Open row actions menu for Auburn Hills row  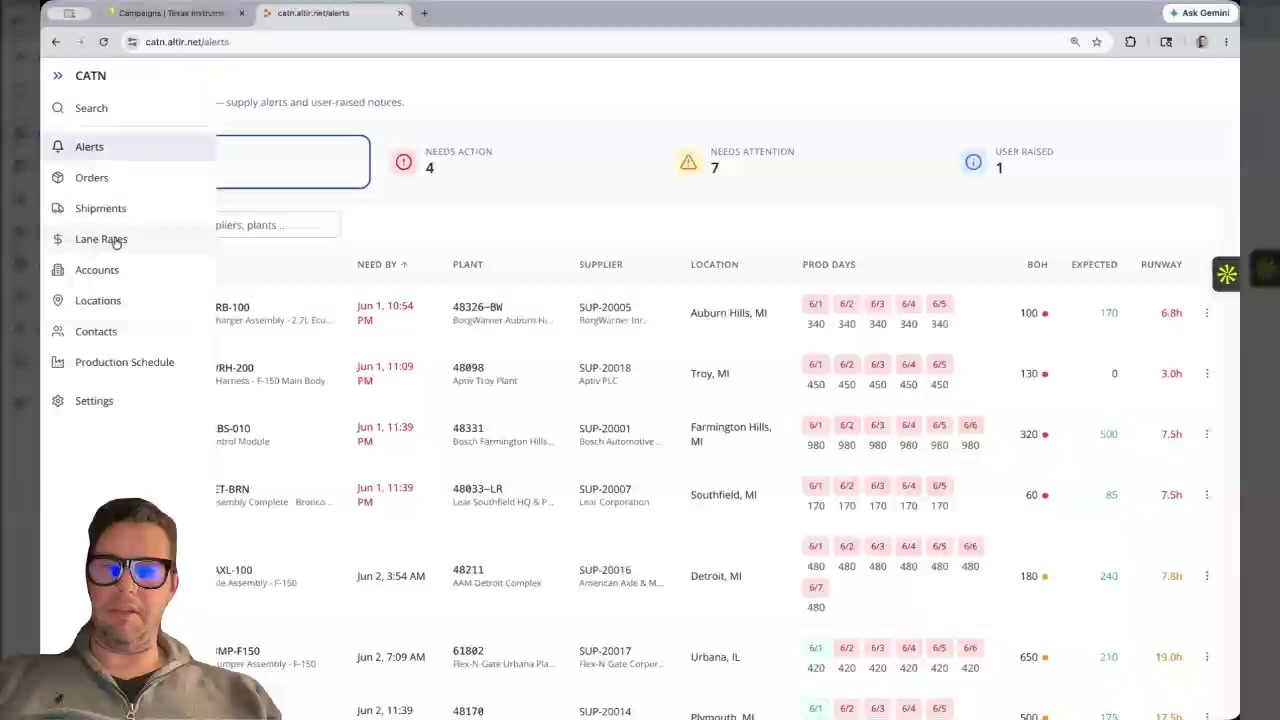pos(1206,313)
